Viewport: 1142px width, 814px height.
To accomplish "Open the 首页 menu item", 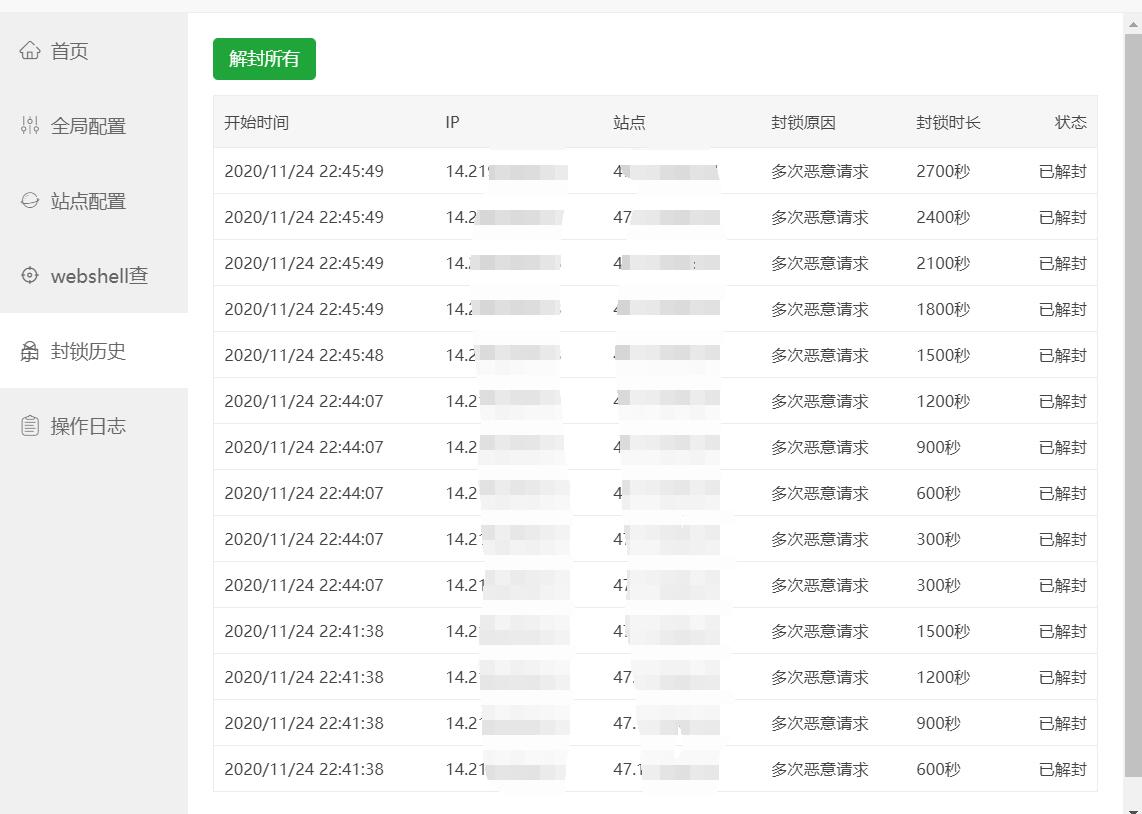I will pyautogui.click(x=70, y=51).
